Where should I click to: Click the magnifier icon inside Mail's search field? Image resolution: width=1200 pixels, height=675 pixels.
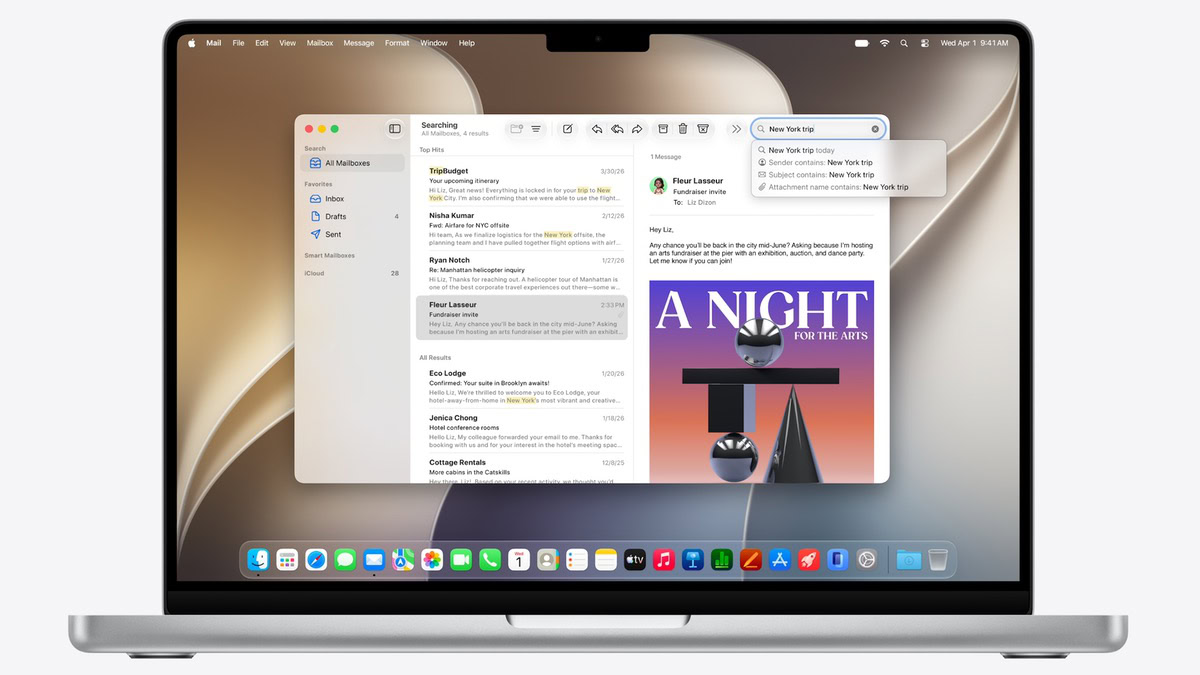pos(761,129)
